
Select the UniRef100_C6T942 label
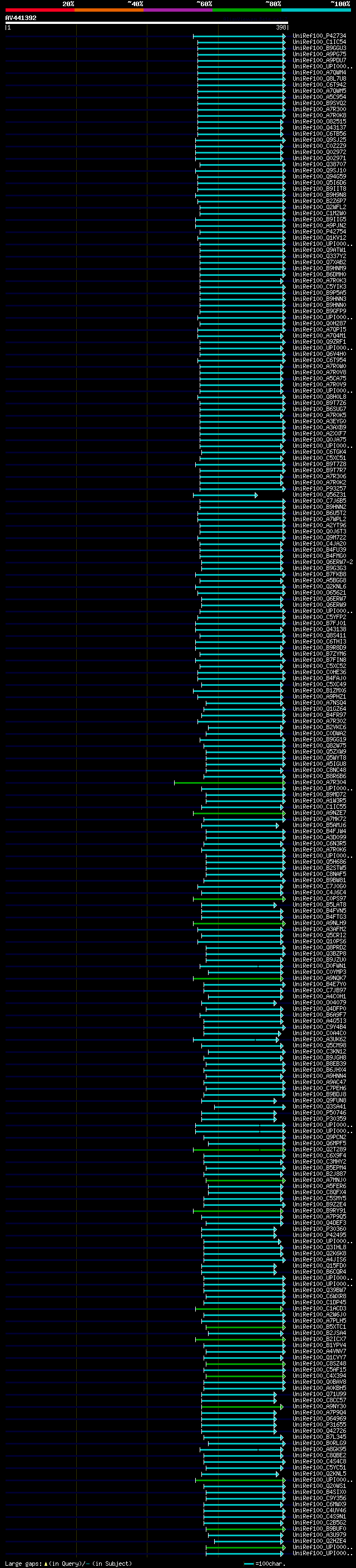tap(319, 85)
